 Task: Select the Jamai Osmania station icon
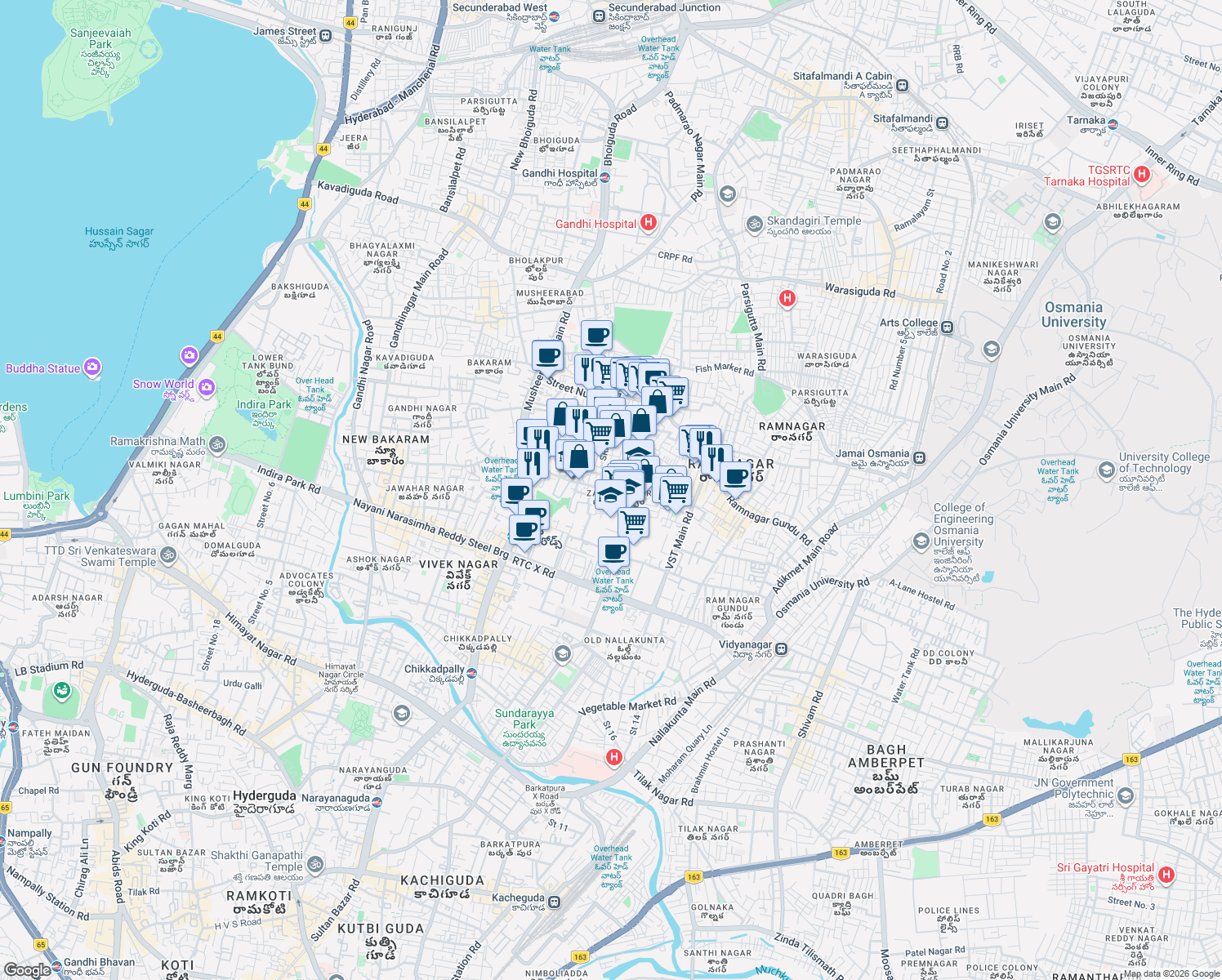pyautogui.click(x=920, y=458)
